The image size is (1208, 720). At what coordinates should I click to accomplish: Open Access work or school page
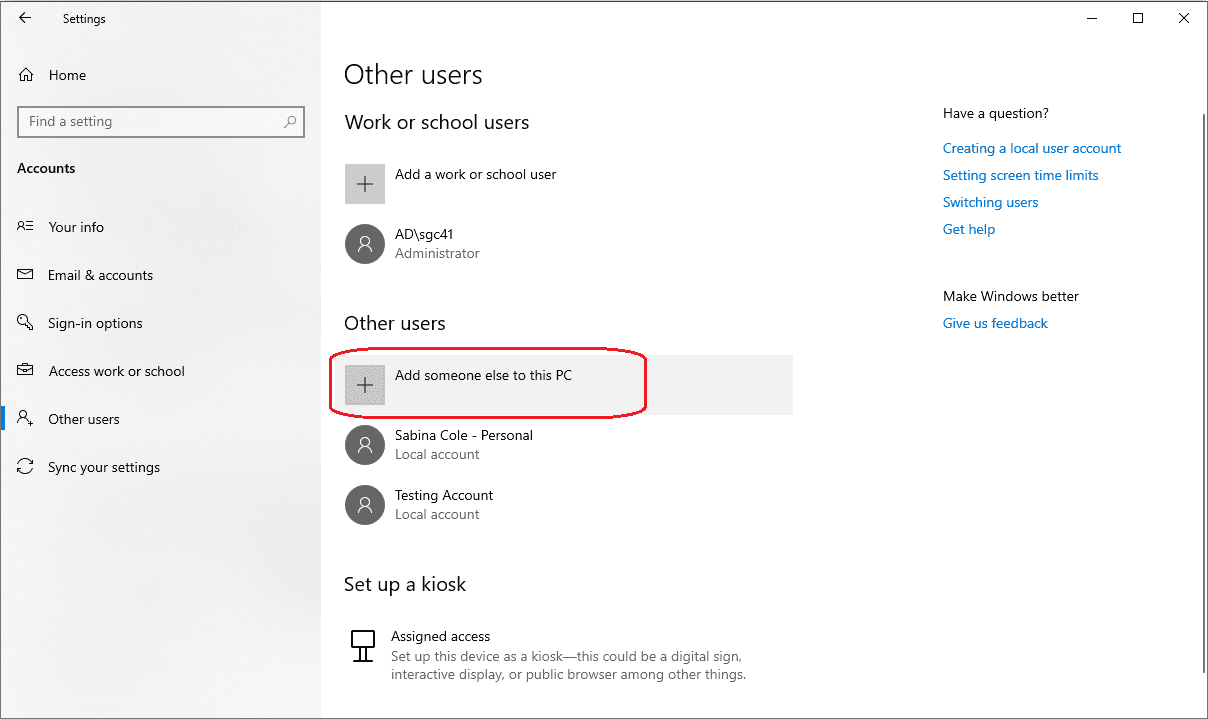click(116, 371)
